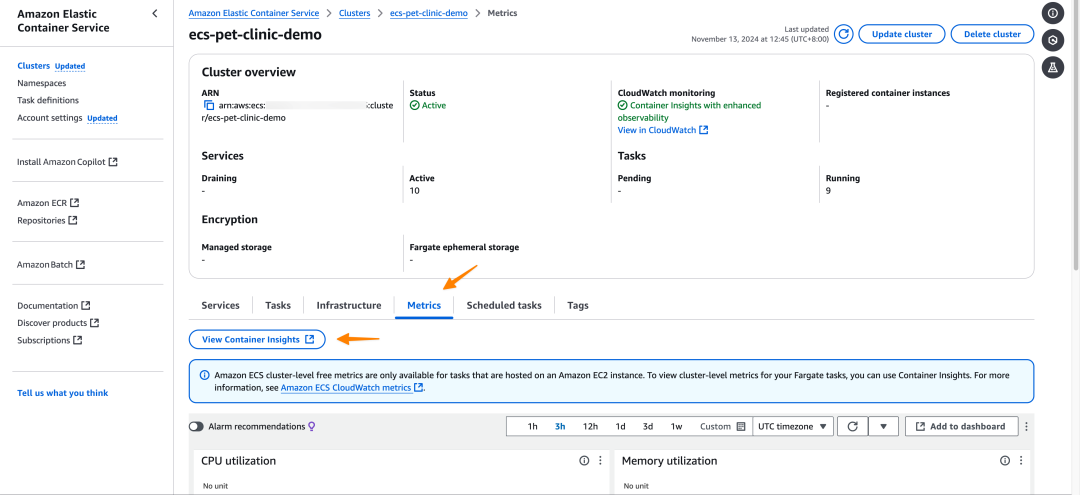Open custom time range calendar icon
Image resolution: width=1080 pixels, height=495 pixels.
coord(741,426)
